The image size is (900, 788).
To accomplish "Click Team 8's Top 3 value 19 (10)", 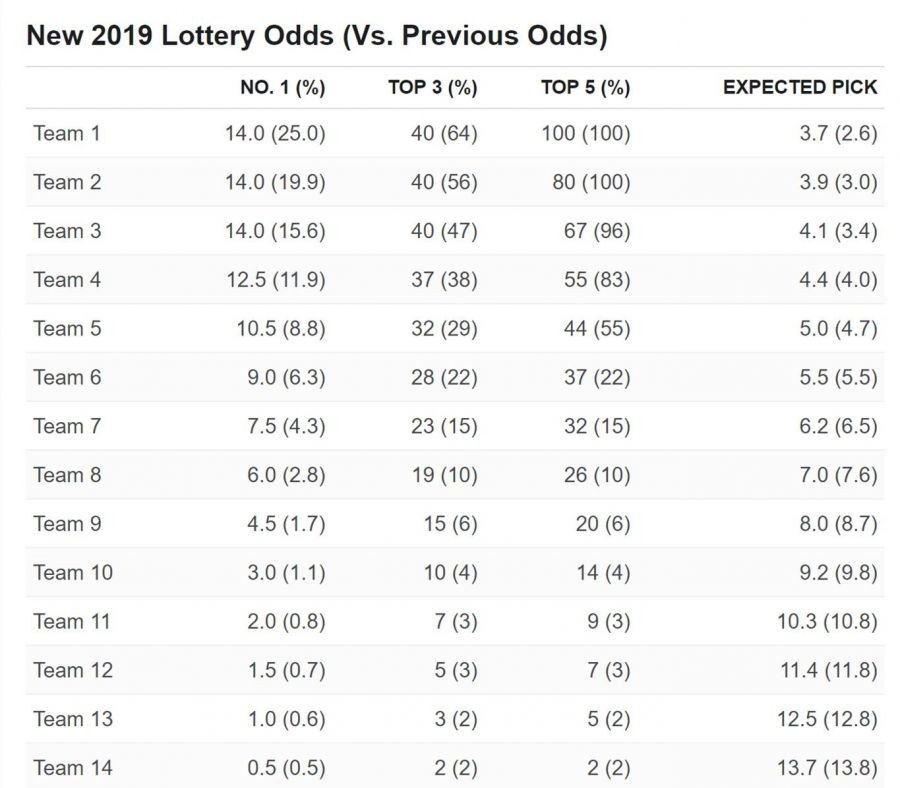I will point(444,475).
